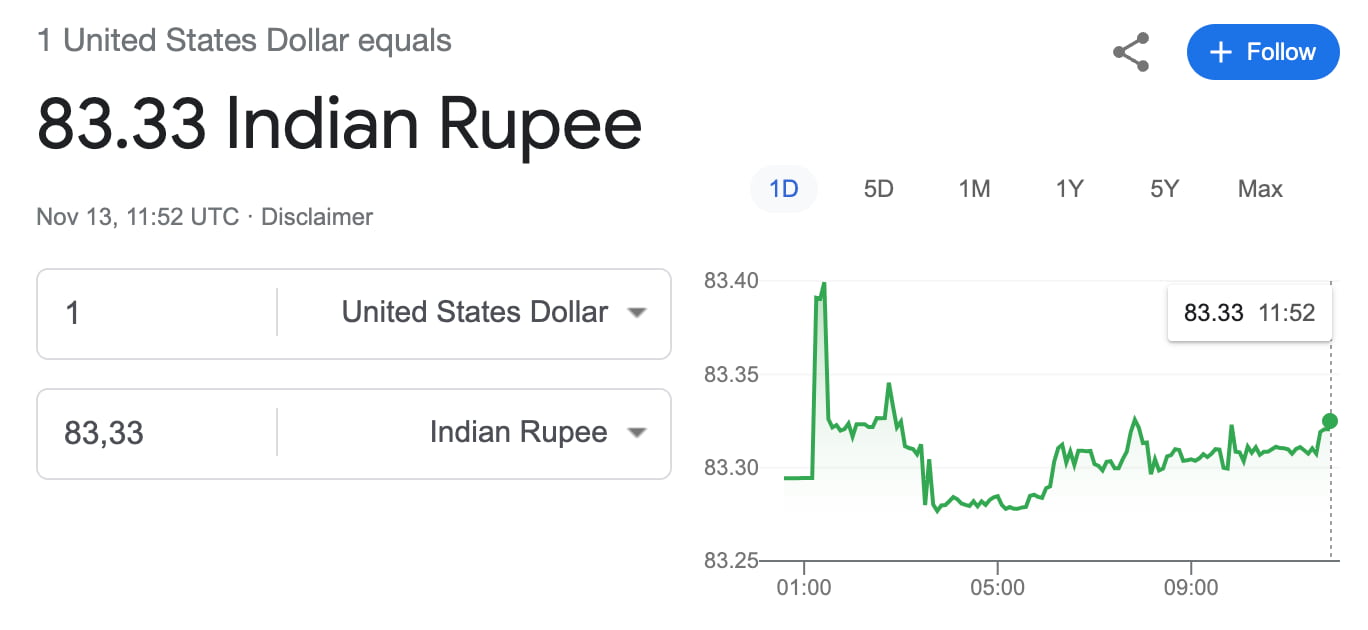Switch to the 5D chart range
This screenshot has height=630, width=1368.
[878, 189]
